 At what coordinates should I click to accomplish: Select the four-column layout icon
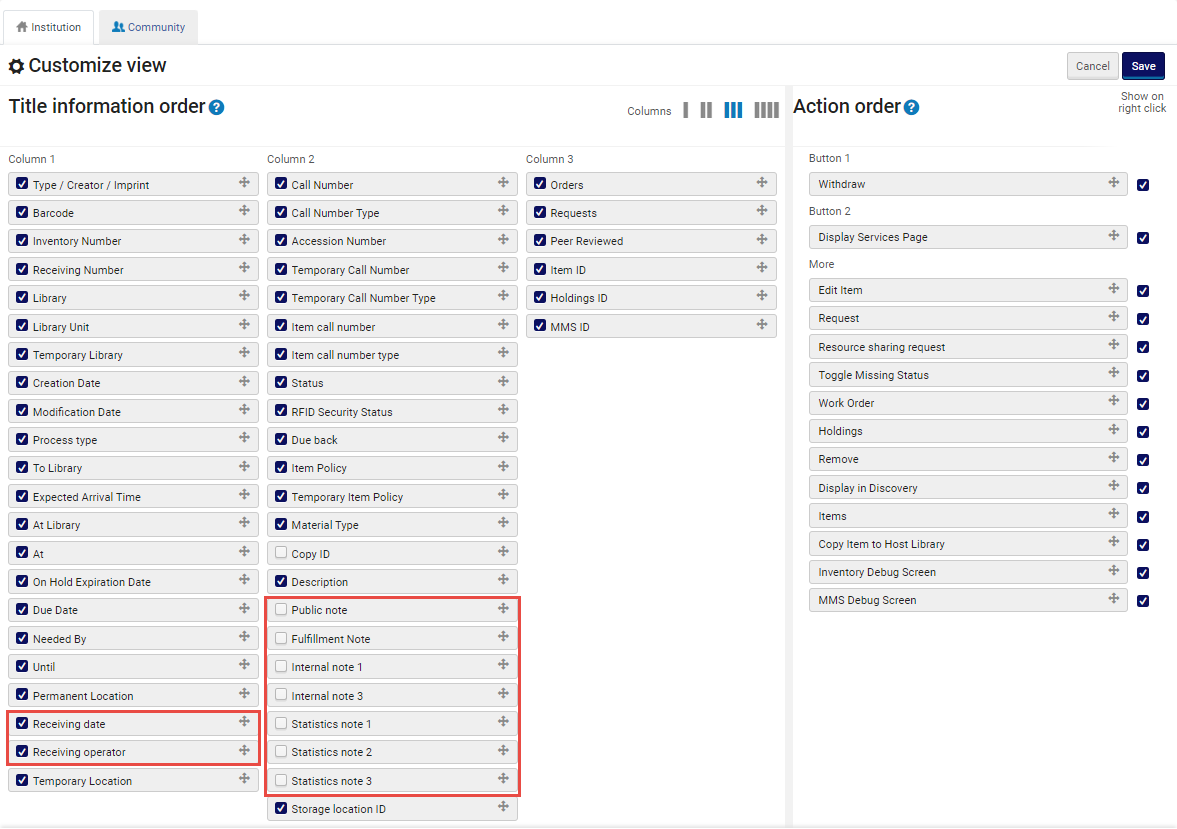pos(766,110)
